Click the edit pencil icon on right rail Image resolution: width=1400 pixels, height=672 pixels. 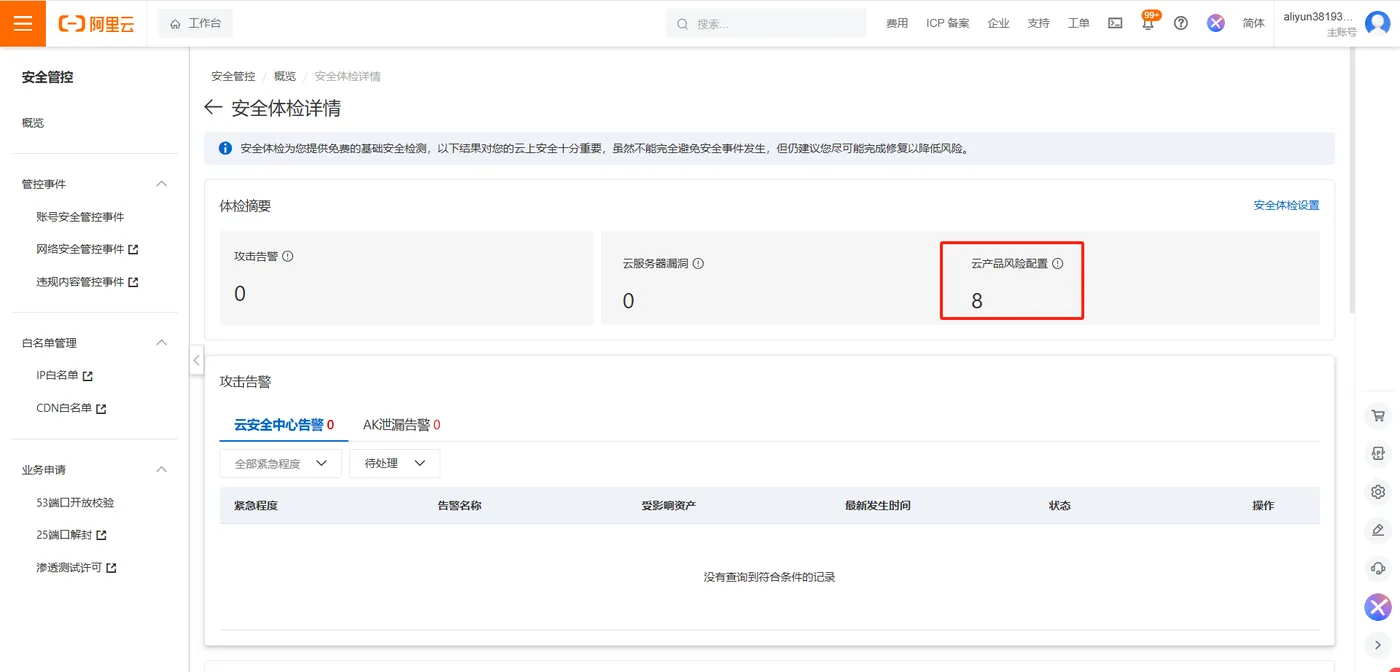click(x=1378, y=530)
